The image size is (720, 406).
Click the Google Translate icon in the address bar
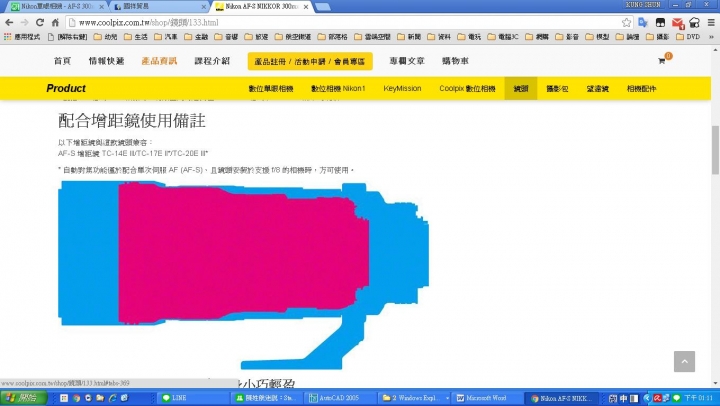(642, 23)
